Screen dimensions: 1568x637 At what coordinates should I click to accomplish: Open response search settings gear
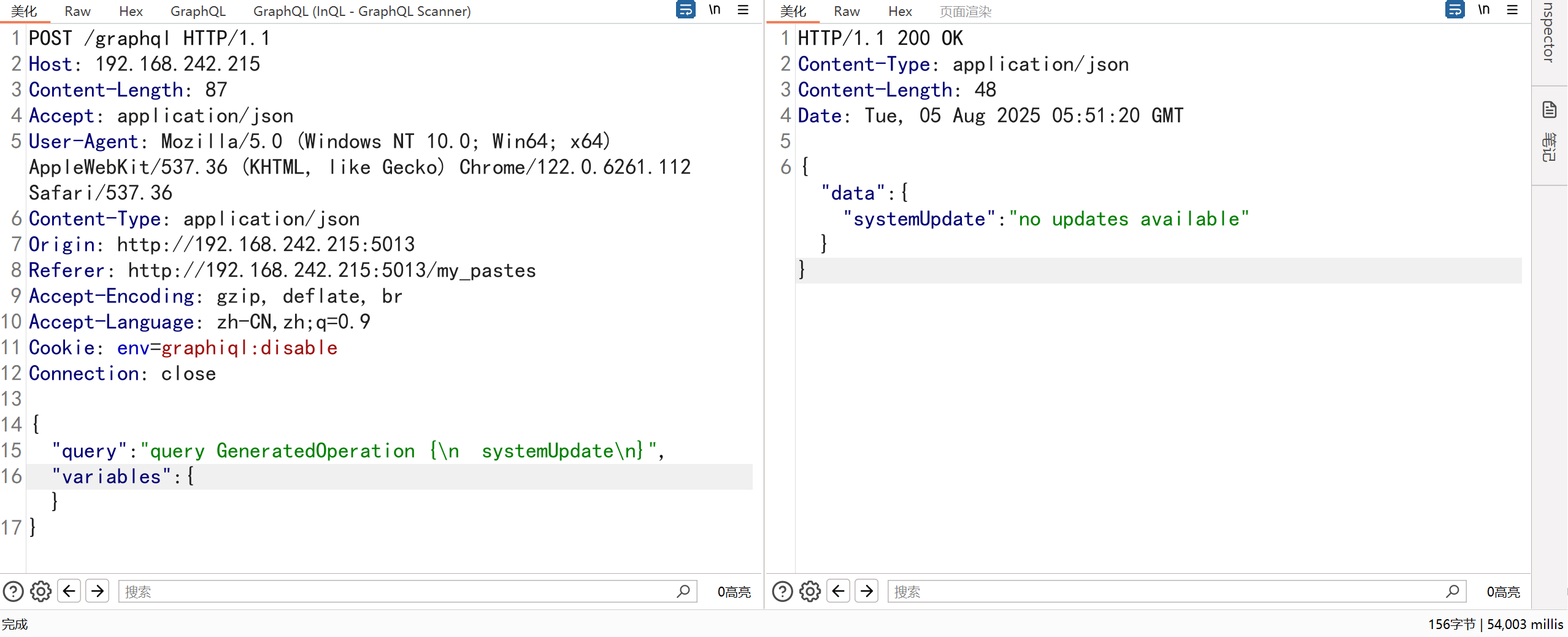[810, 592]
